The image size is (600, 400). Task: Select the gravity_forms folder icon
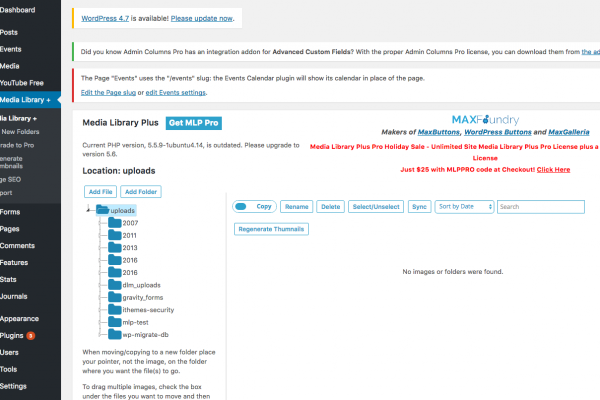[x=115, y=297]
